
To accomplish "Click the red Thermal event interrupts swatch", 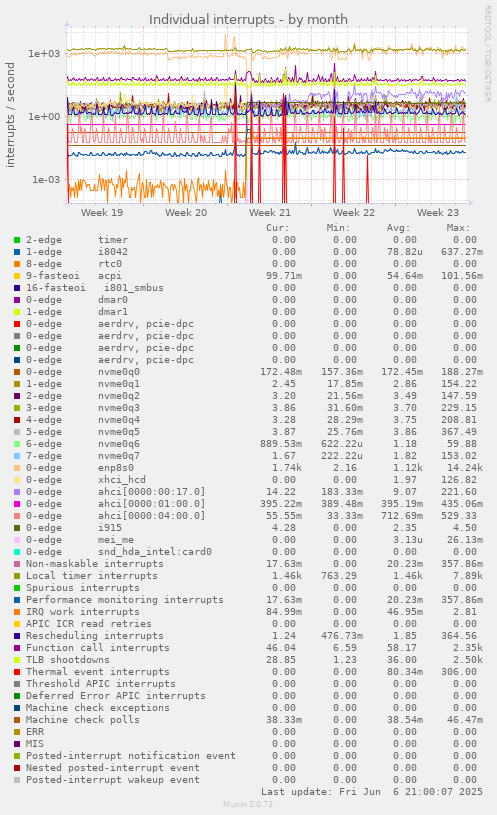I will pos(17,672).
